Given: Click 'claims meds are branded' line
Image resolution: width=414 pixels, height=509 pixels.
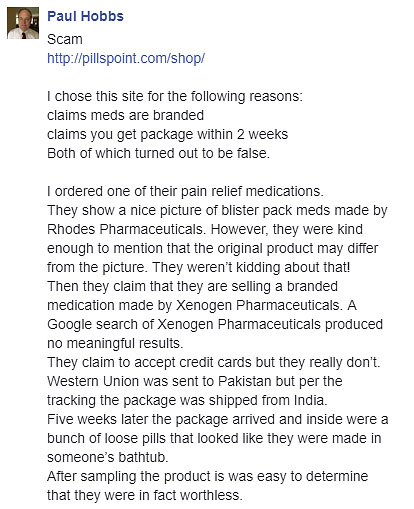Looking at the screenshot, I should click(125, 115).
